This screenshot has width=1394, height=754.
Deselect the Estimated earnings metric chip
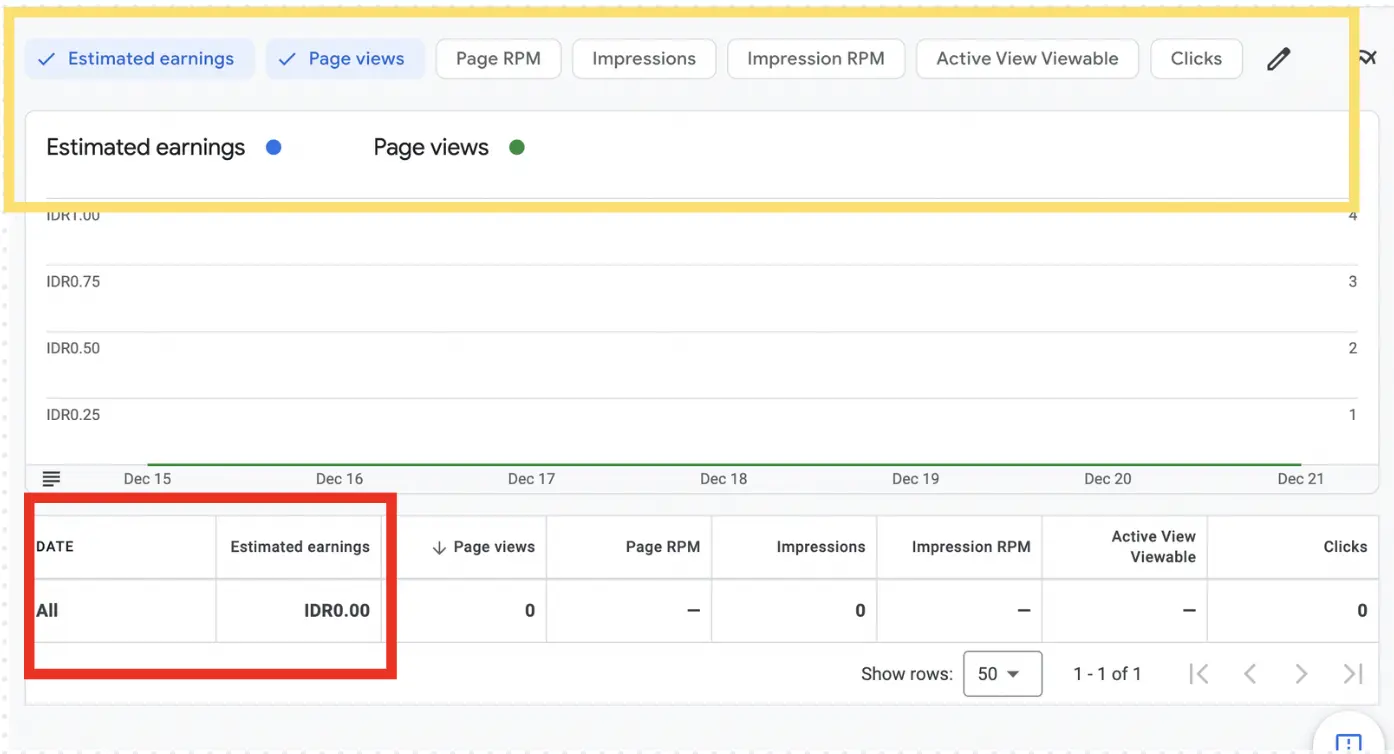pos(138,58)
